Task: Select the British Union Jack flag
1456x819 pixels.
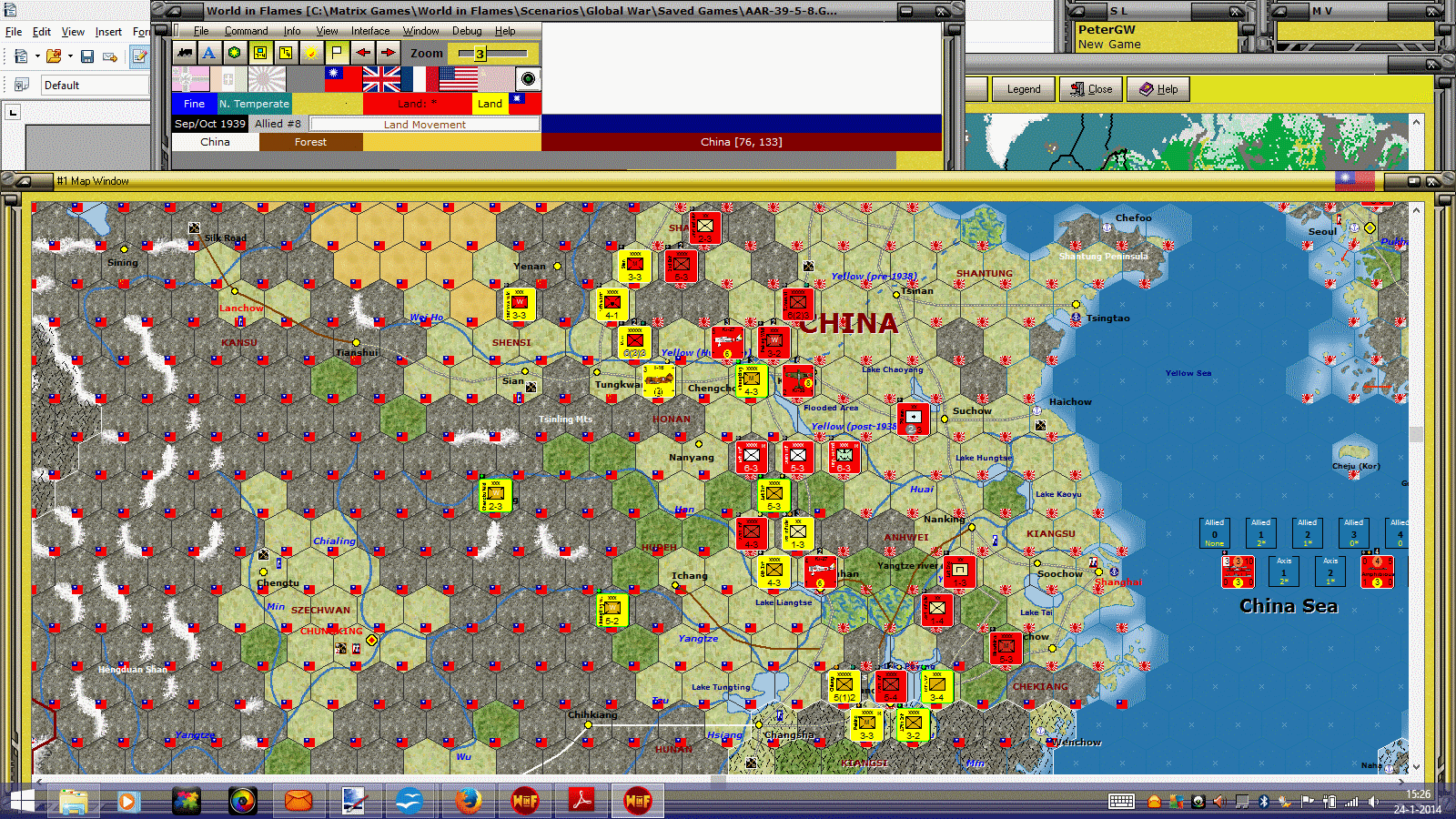Action: [x=381, y=80]
